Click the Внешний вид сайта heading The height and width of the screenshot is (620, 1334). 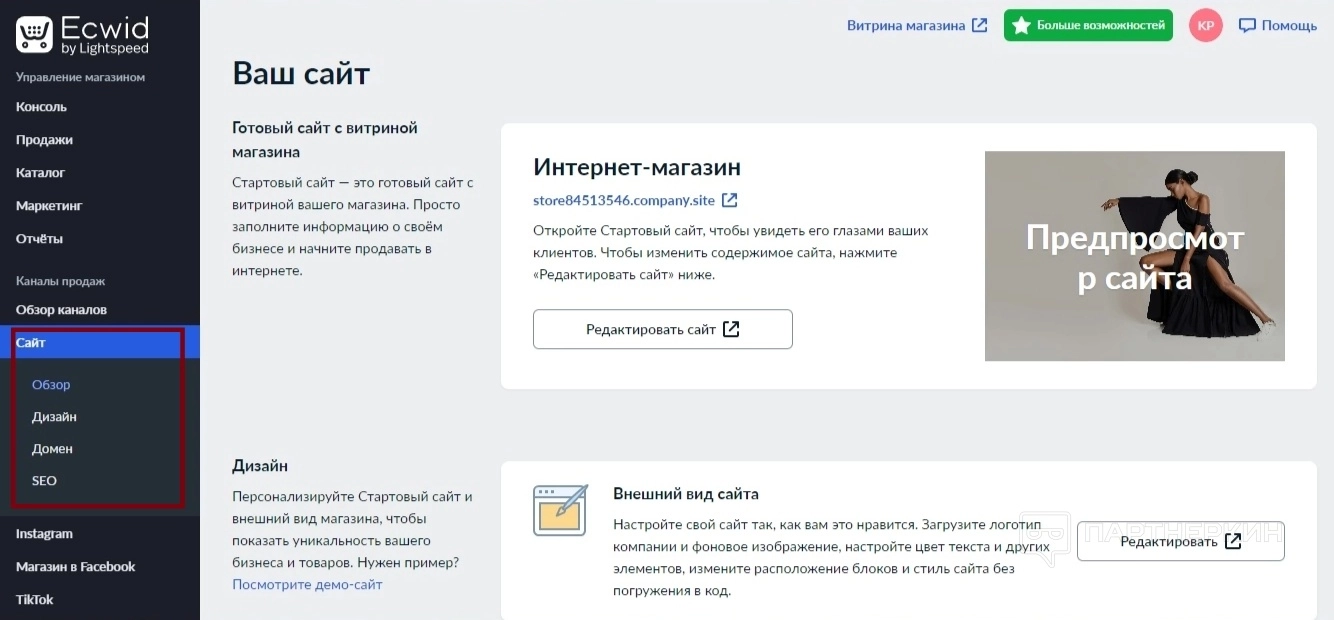686,494
